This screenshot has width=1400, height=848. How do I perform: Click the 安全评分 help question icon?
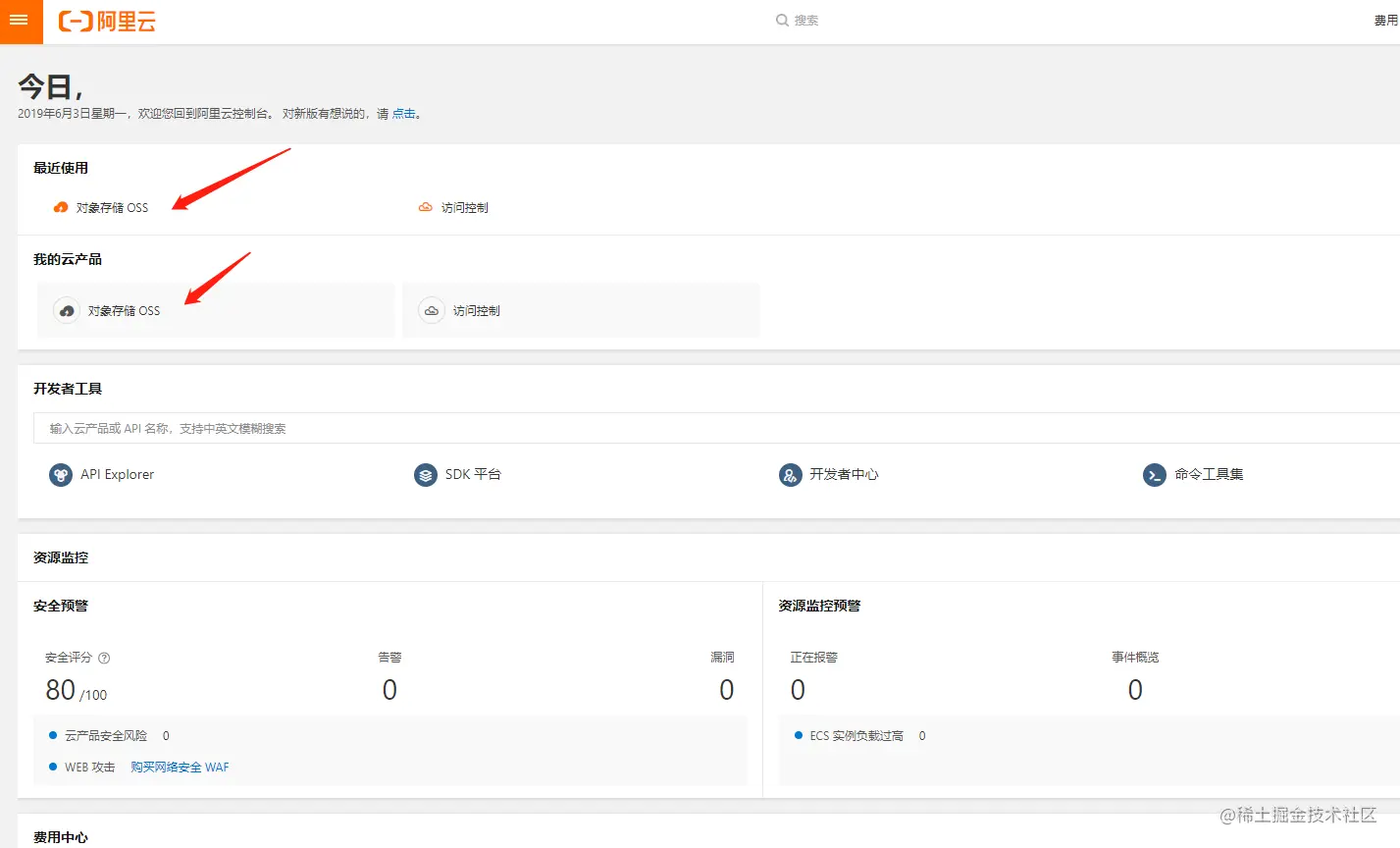coord(104,658)
